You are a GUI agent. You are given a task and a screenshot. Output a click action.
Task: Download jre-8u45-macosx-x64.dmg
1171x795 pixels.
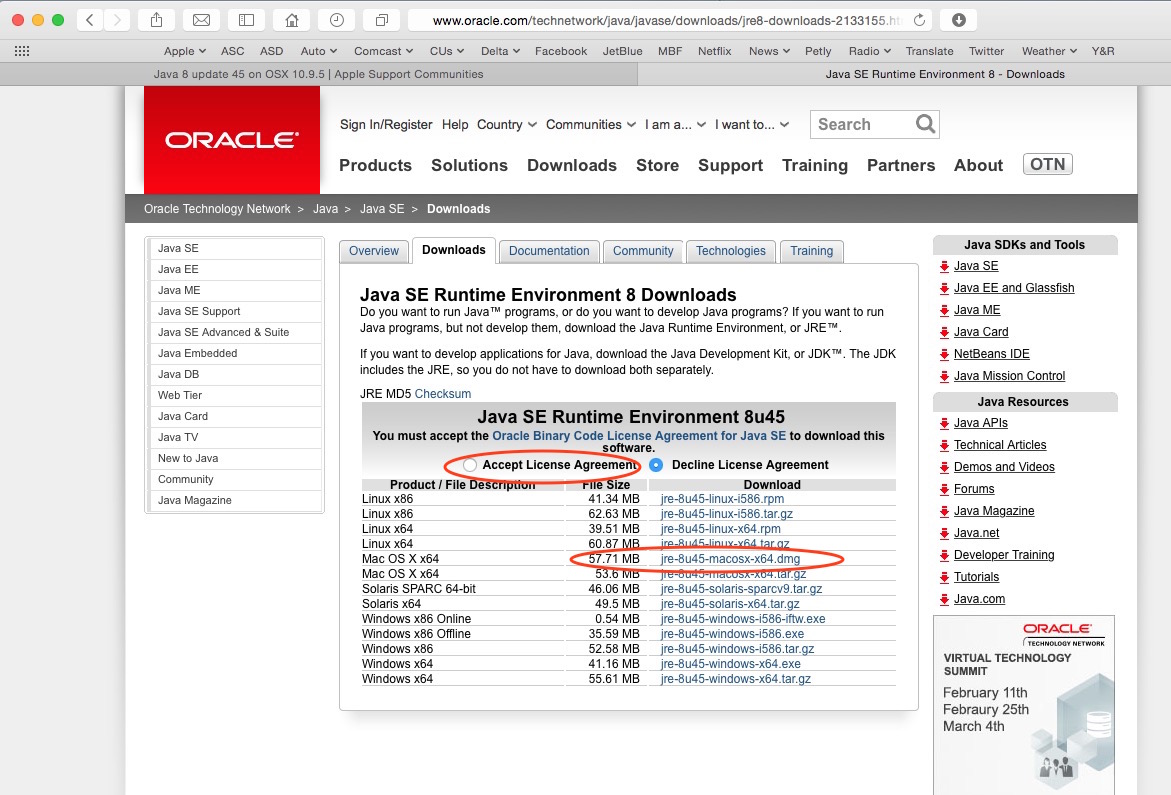pyautogui.click(x=730, y=559)
